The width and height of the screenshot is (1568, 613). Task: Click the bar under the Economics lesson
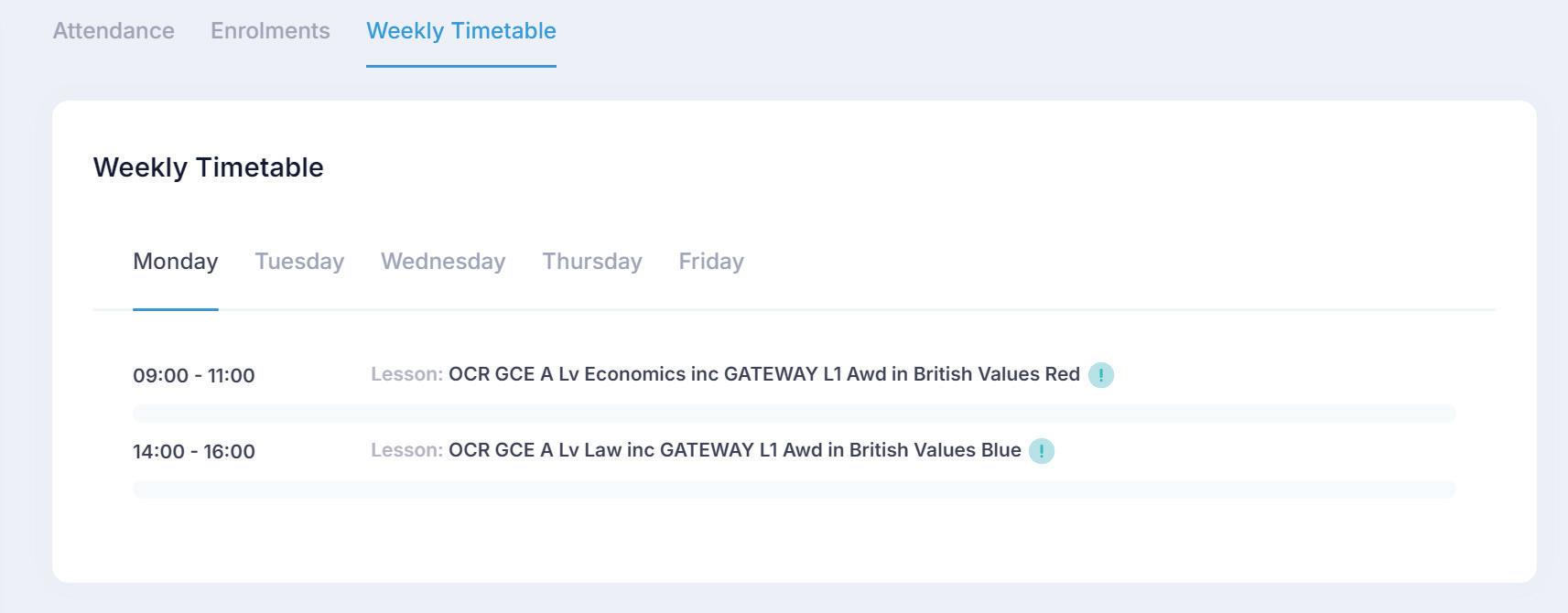[794, 414]
